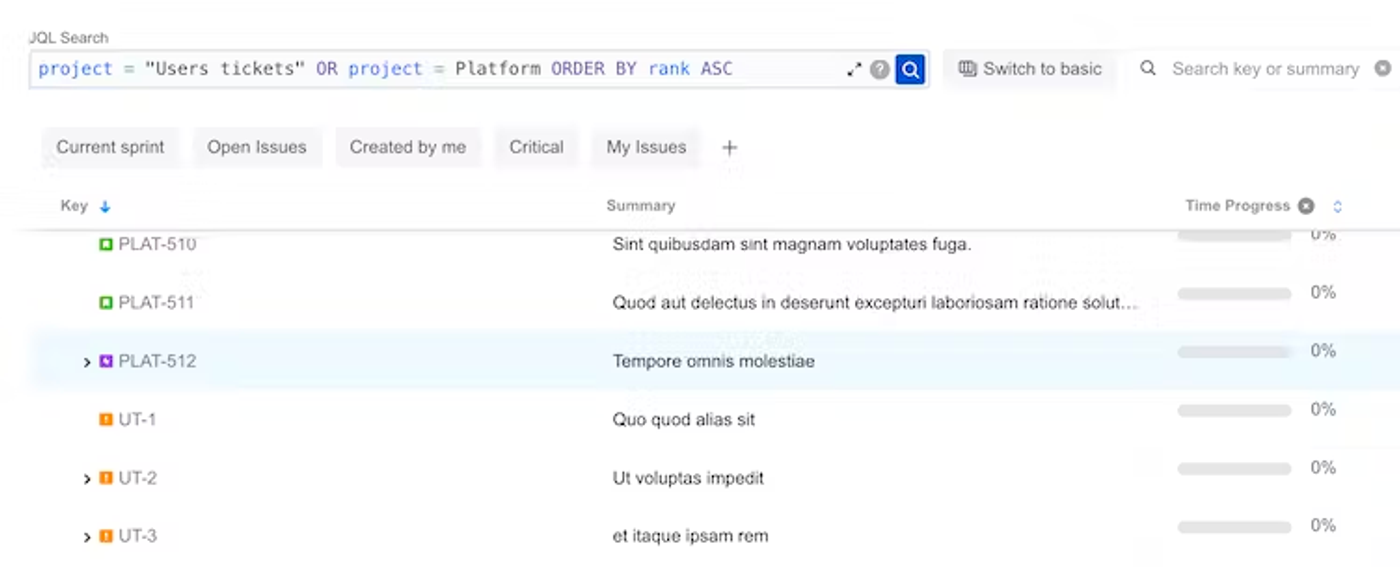Click the blue JQL search magnifier button
Viewport: 1400px width, 568px height.
(910, 69)
